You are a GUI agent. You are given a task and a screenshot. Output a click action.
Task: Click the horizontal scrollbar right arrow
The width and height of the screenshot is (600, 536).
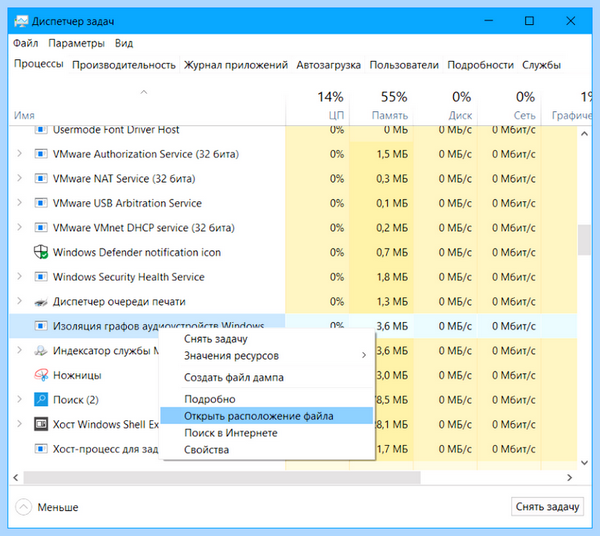[569, 477]
